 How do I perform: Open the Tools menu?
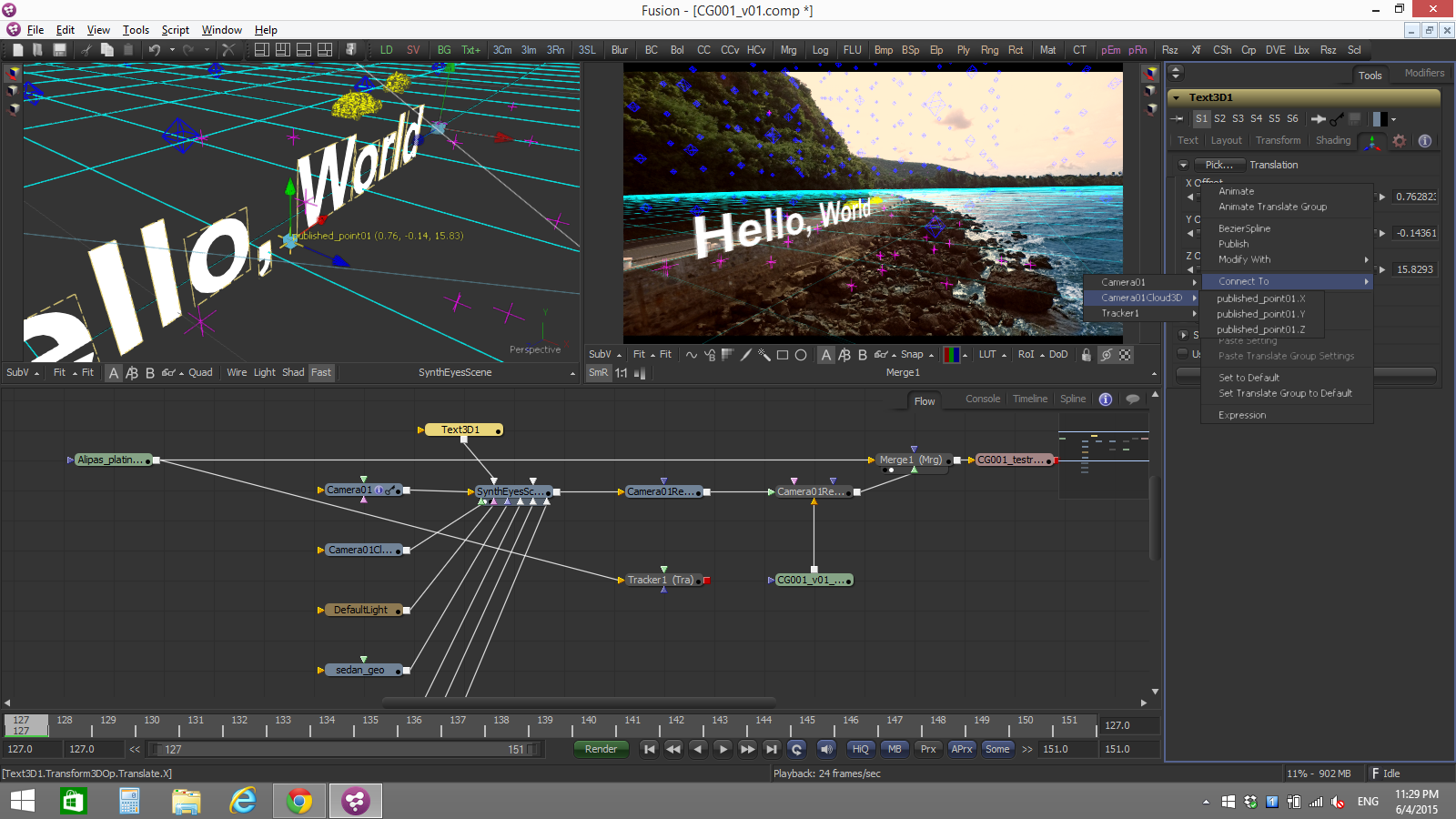136,30
